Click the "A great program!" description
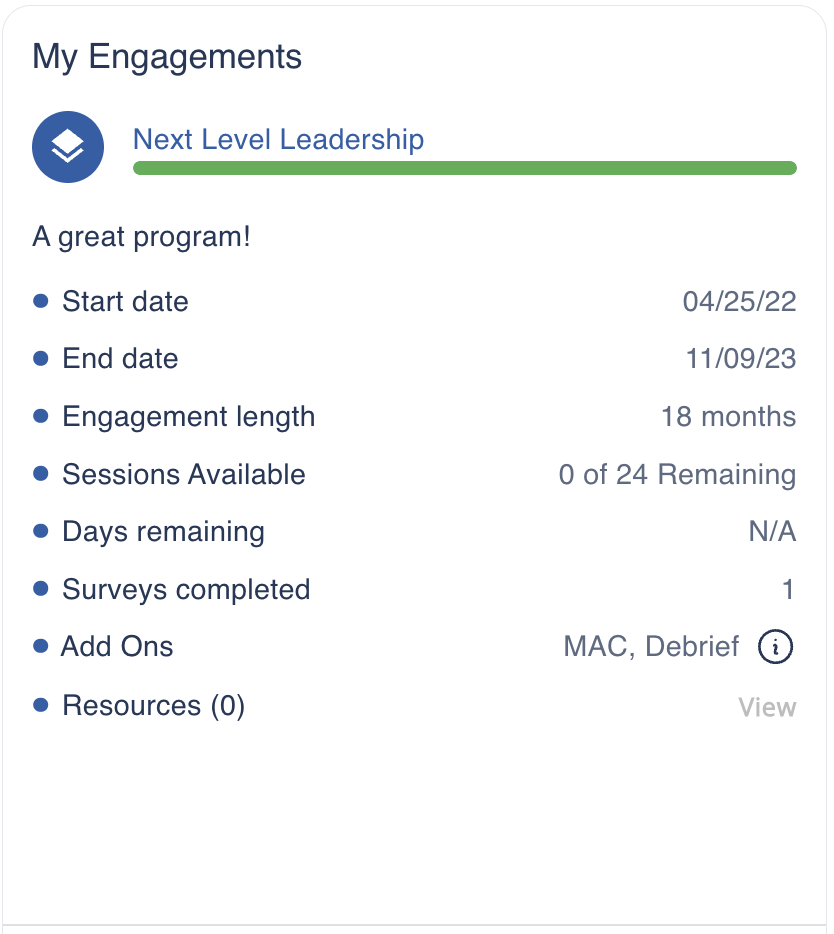Screen dimensions: 834x934 [x=141, y=238]
